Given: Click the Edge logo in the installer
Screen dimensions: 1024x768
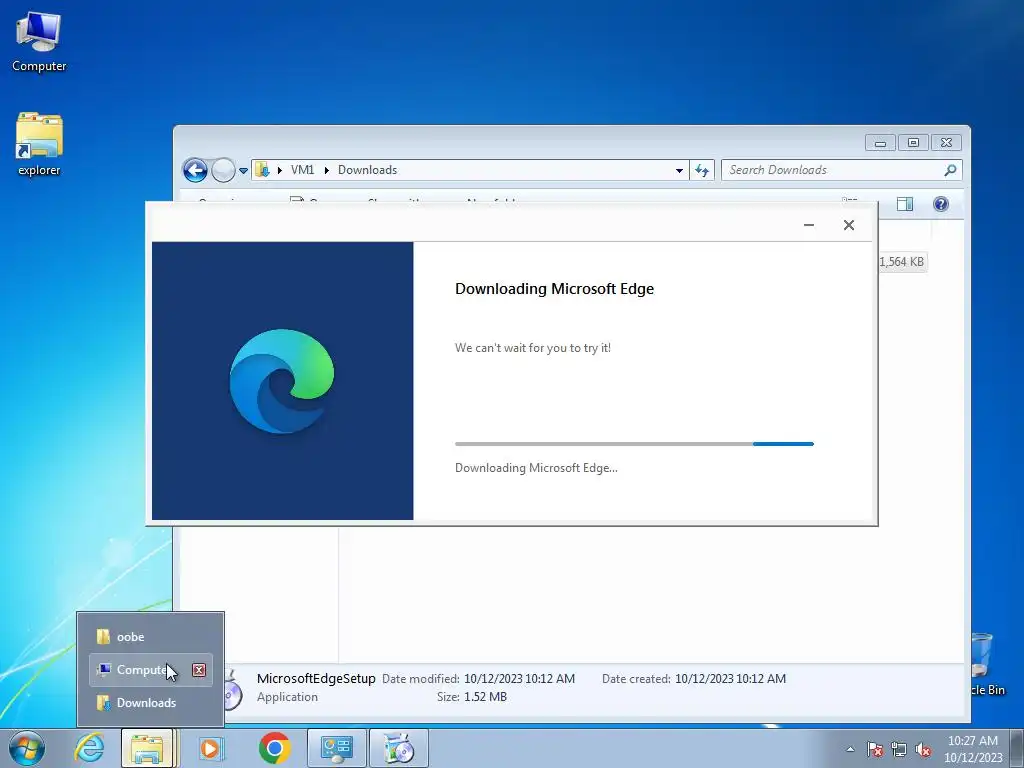Looking at the screenshot, I should click(x=281, y=381).
